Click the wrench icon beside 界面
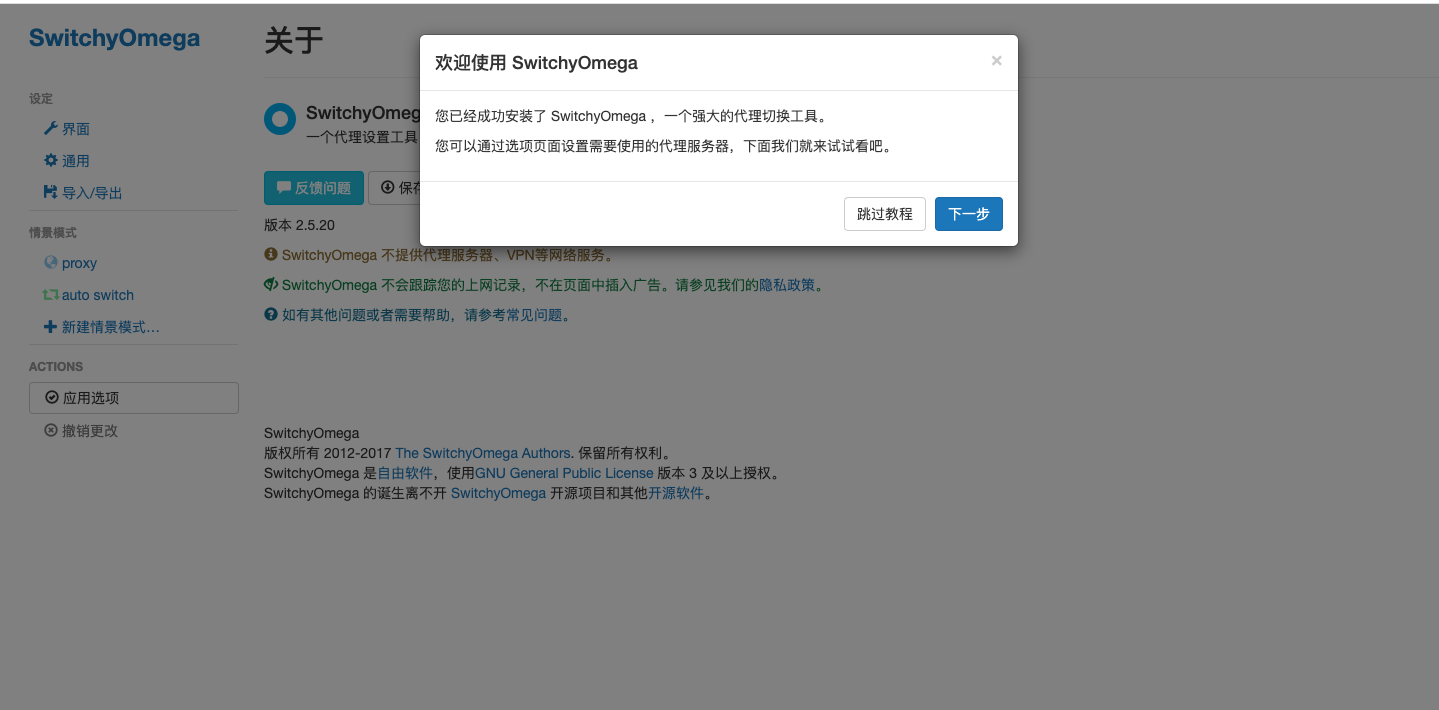 (51, 128)
